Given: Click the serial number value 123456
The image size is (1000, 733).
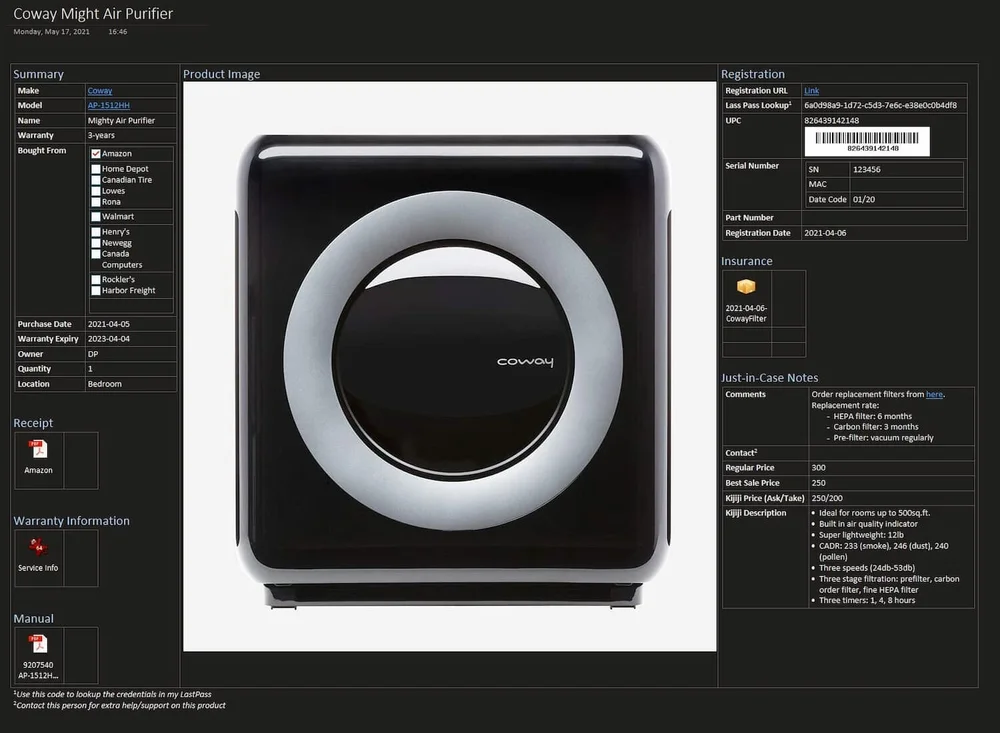Looking at the screenshot, I should pos(867,170).
